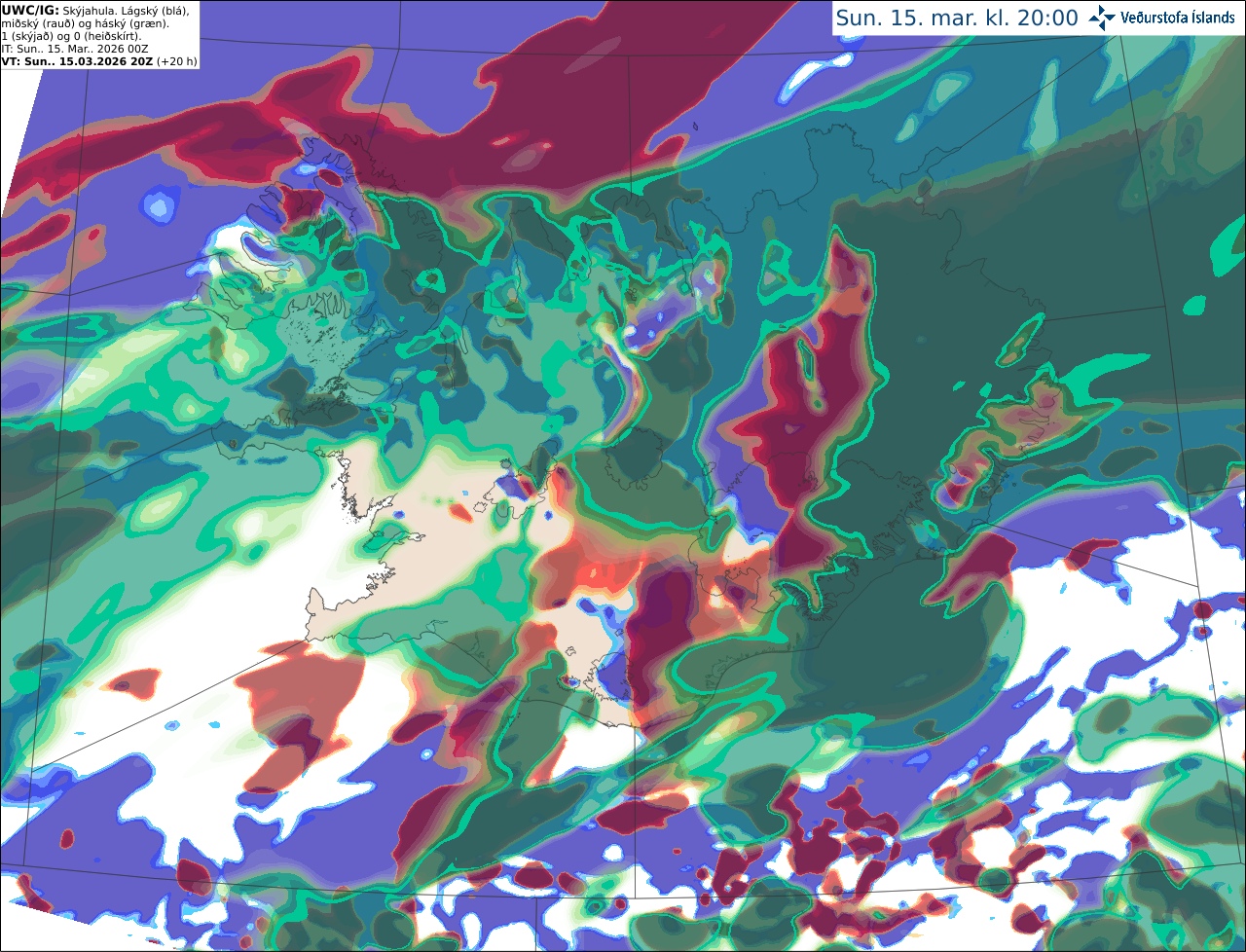Click the 'VT: Sun.. 15.03.2026 20Z (+20 h)' line
The height and width of the screenshot is (952, 1246).
pyautogui.click(x=99, y=61)
